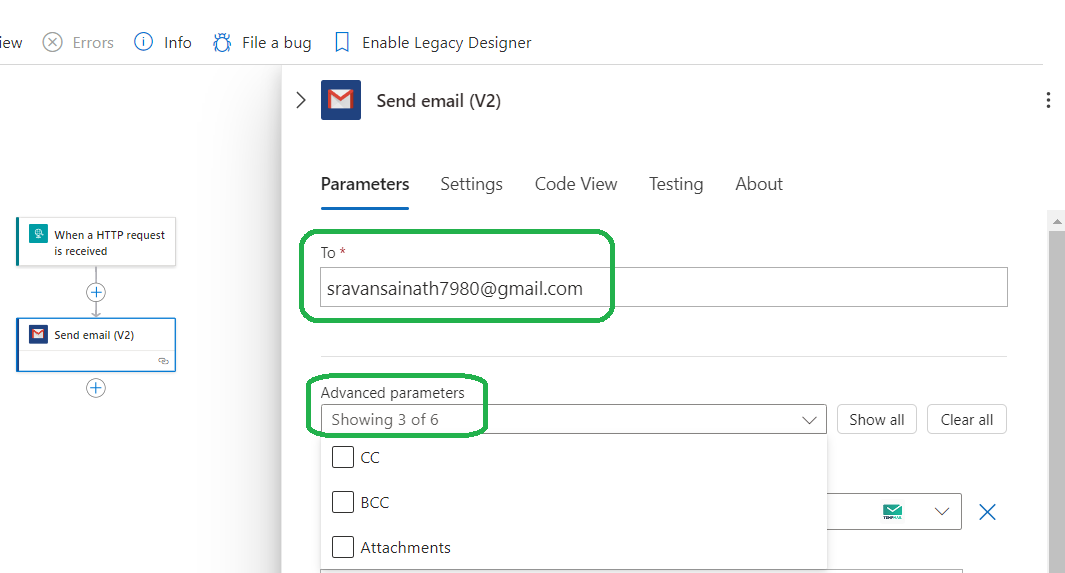Collapse the Send email panel with the chevron
Viewport: 1065px width, 573px height.
(301, 100)
